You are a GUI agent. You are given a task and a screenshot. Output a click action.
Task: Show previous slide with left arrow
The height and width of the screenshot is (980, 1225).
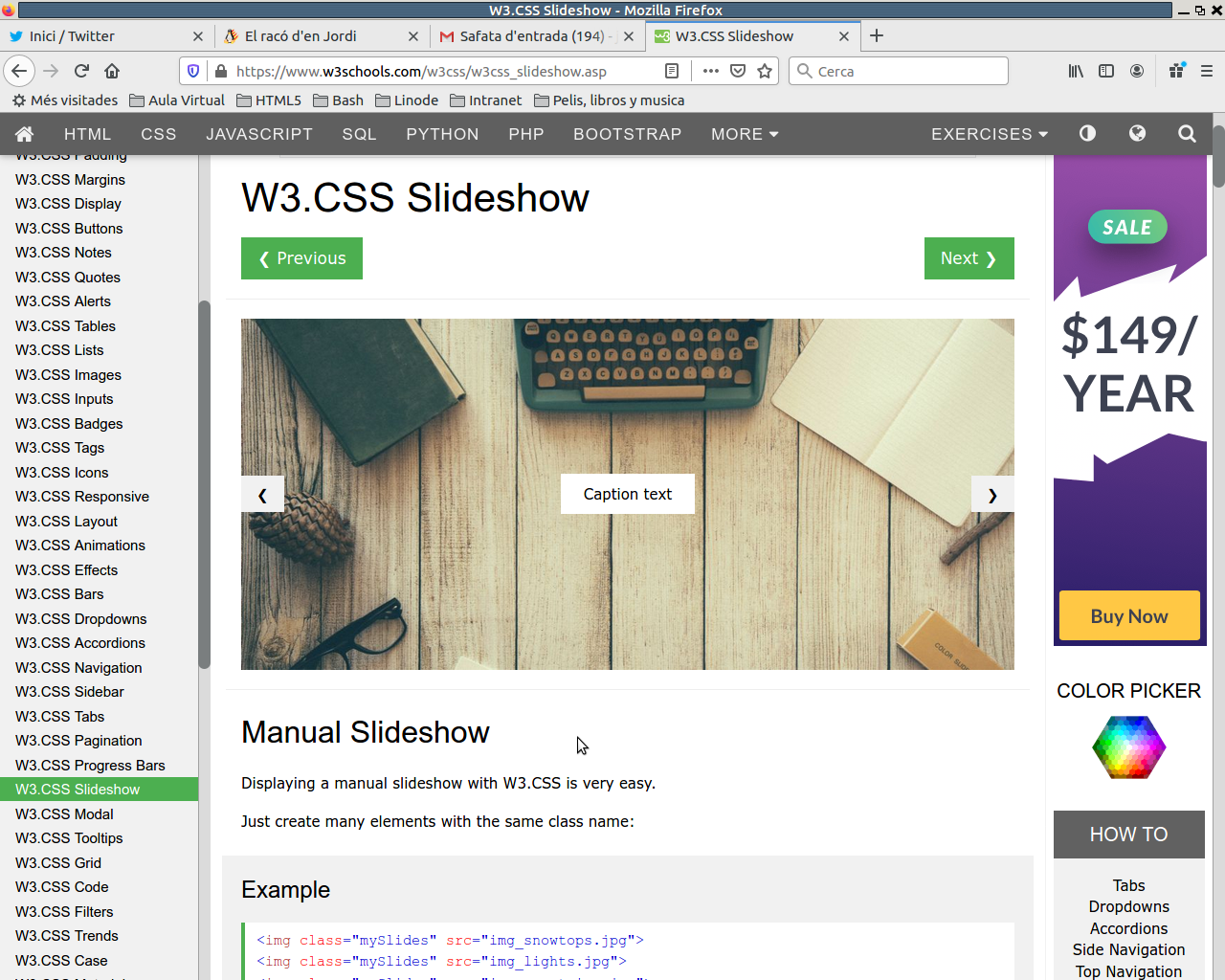coord(262,495)
